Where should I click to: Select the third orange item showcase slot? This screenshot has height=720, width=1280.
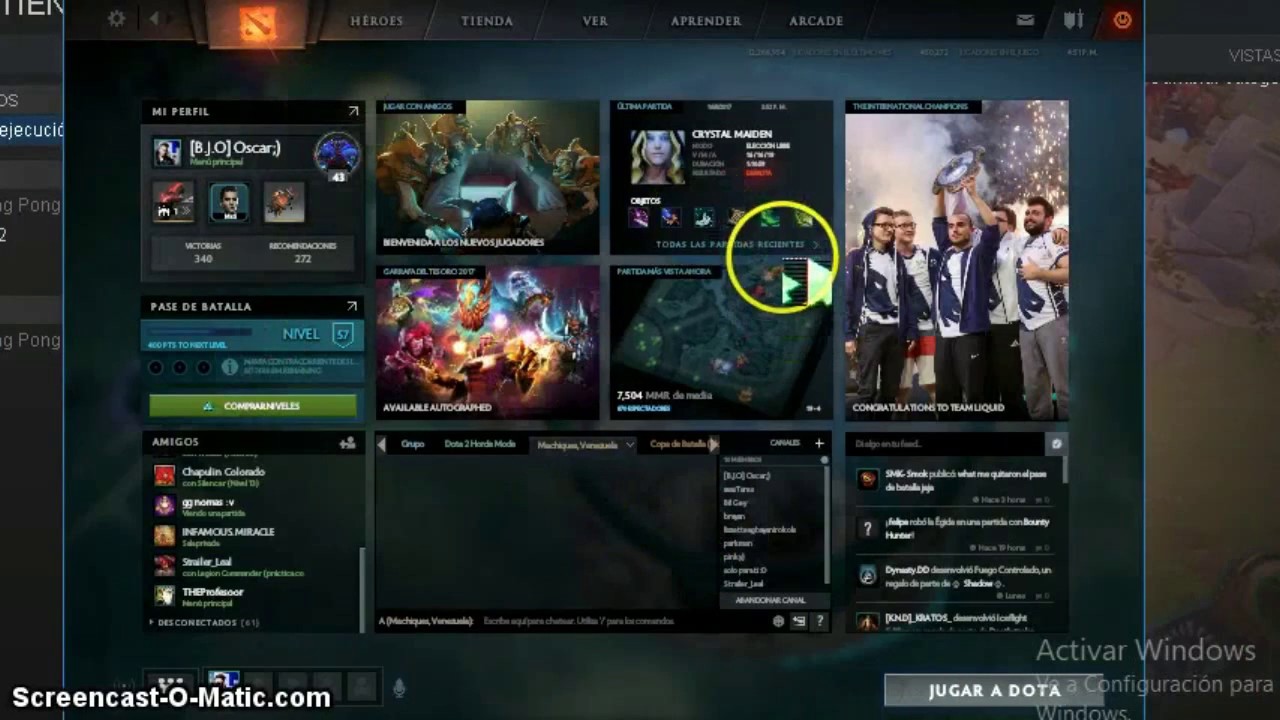284,202
